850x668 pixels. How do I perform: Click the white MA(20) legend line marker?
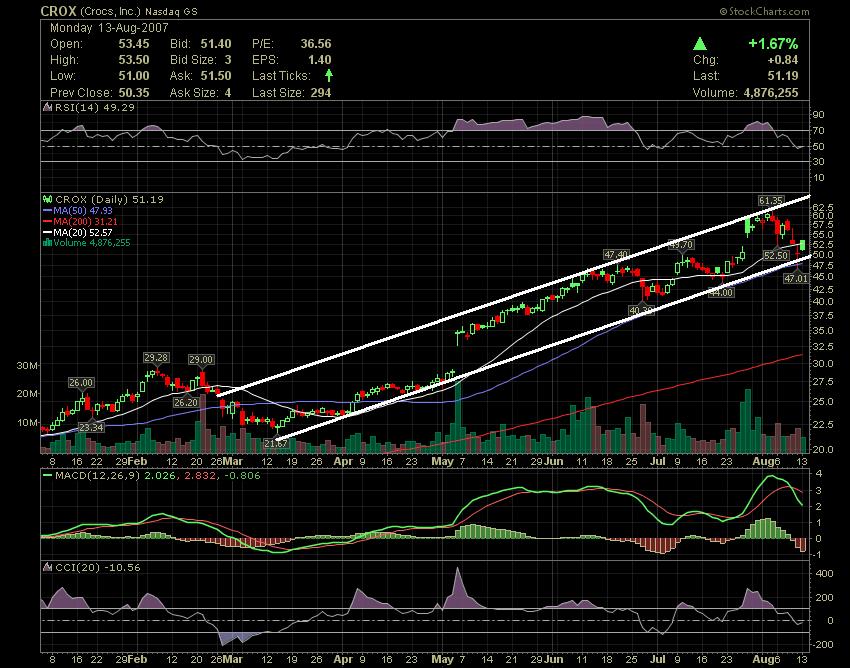(48, 232)
